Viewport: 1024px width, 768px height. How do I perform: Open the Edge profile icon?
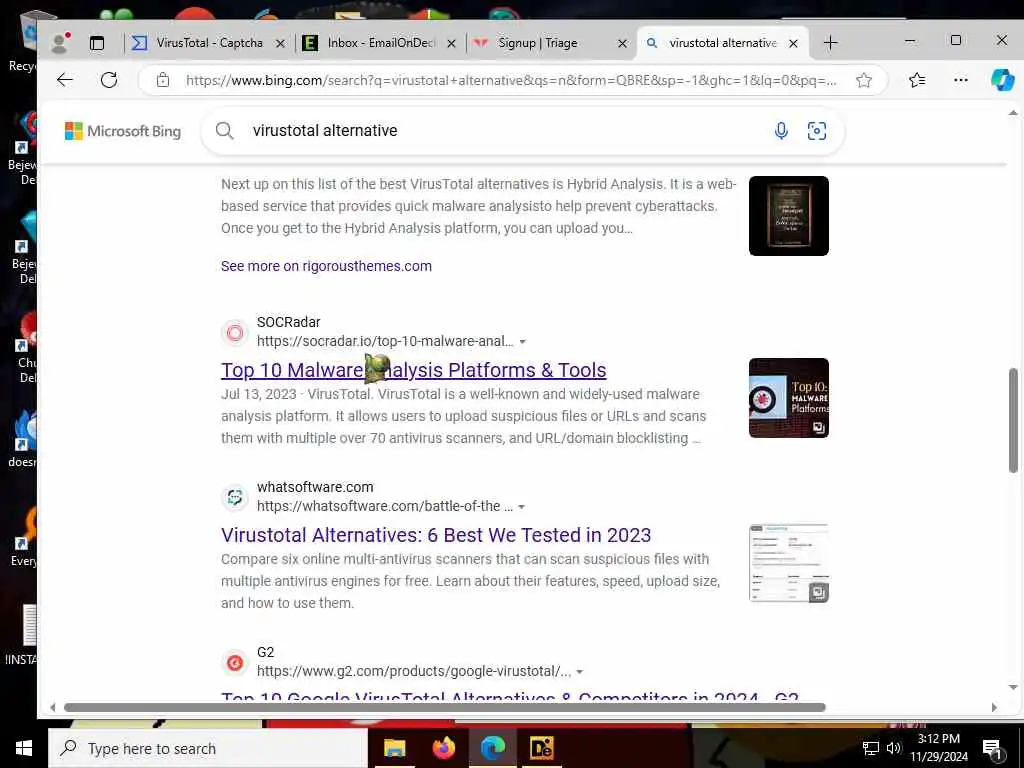60,43
